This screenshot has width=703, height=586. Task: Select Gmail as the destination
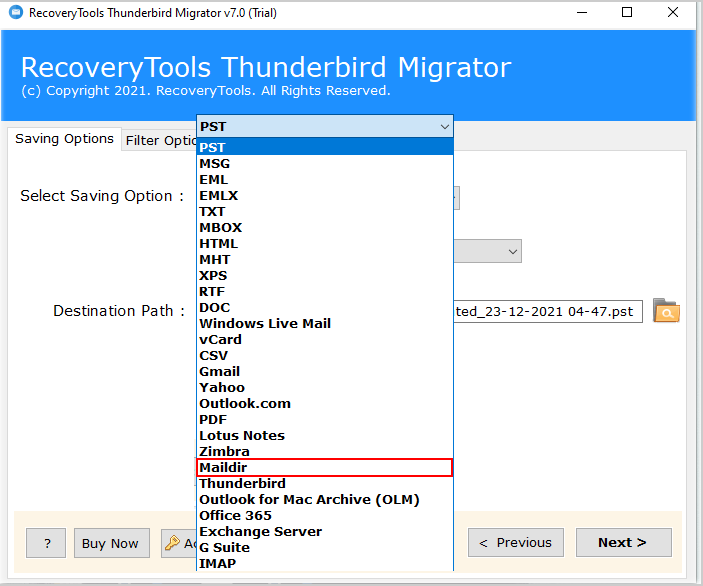point(325,371)
